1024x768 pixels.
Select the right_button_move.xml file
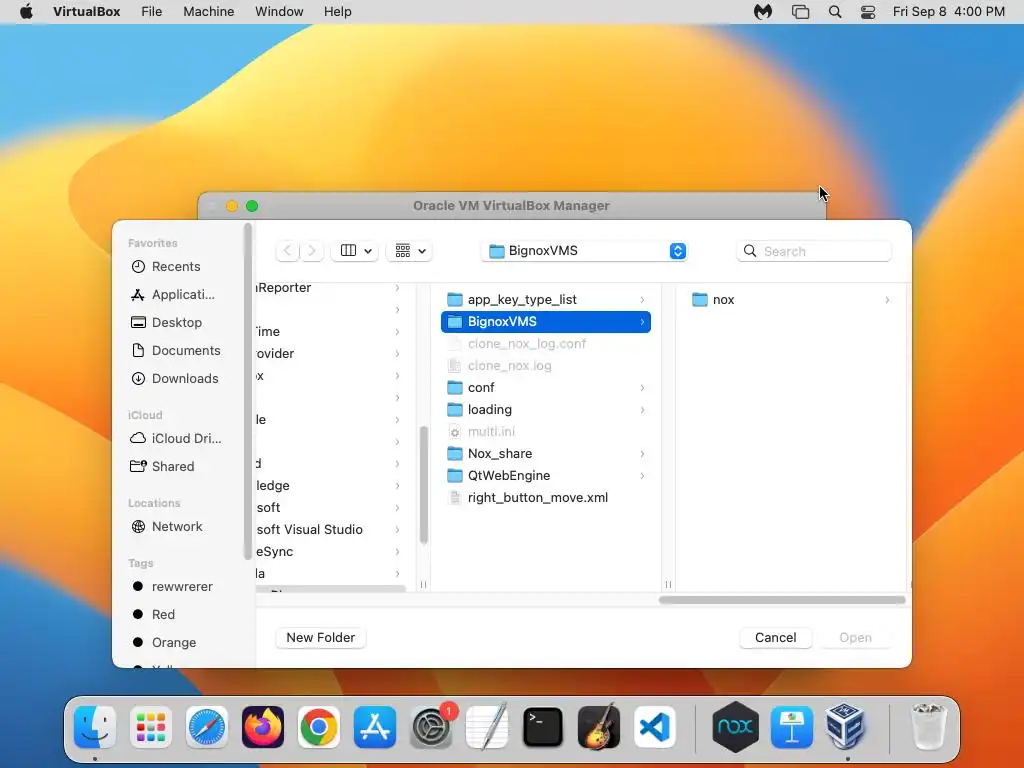click(546, 498)
